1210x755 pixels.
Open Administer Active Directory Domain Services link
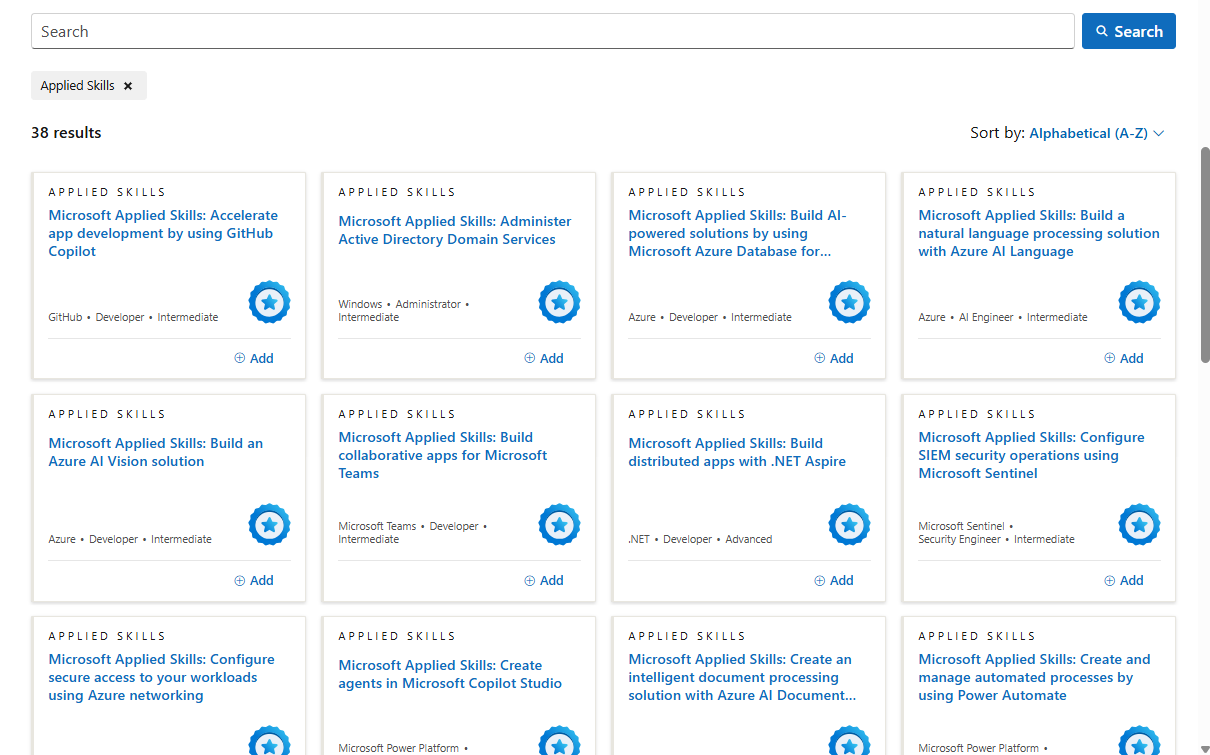pyautogui.click(x=455, y=230)
